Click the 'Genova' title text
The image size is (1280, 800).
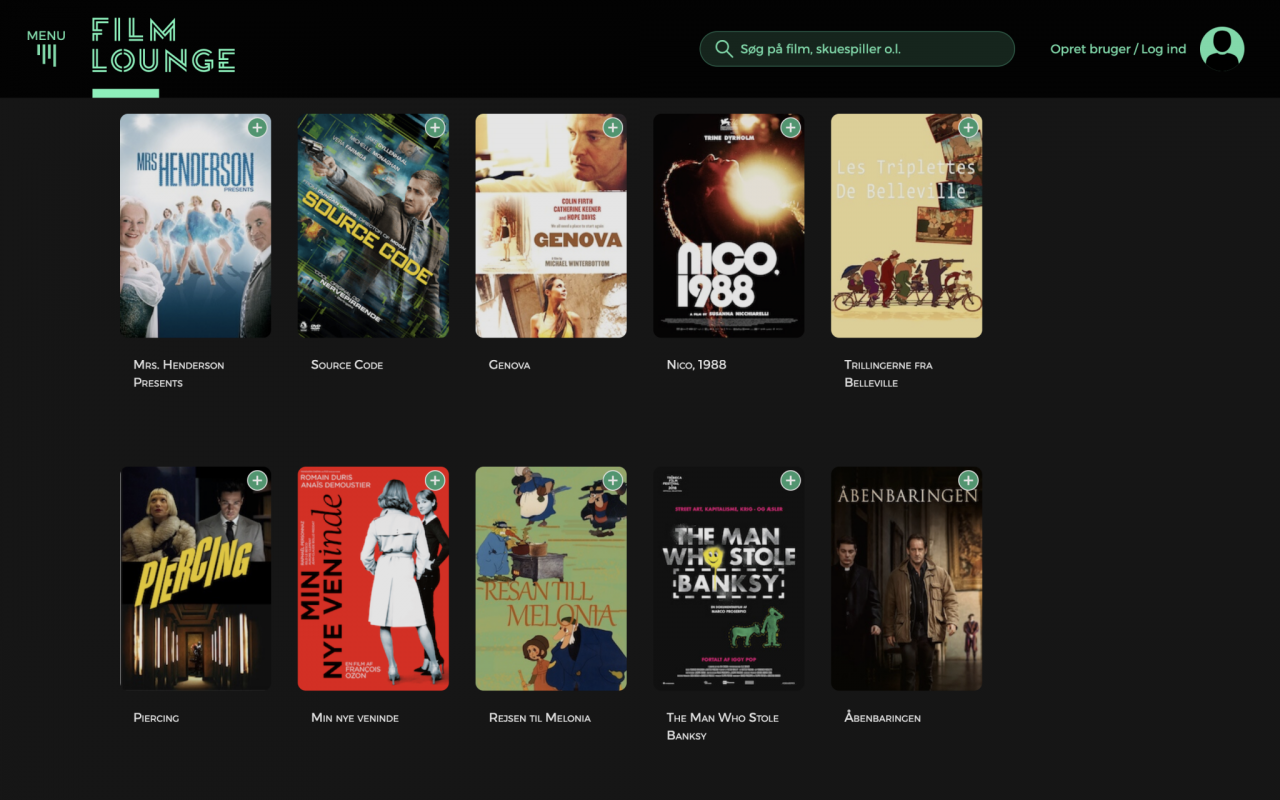pos(510,365)
